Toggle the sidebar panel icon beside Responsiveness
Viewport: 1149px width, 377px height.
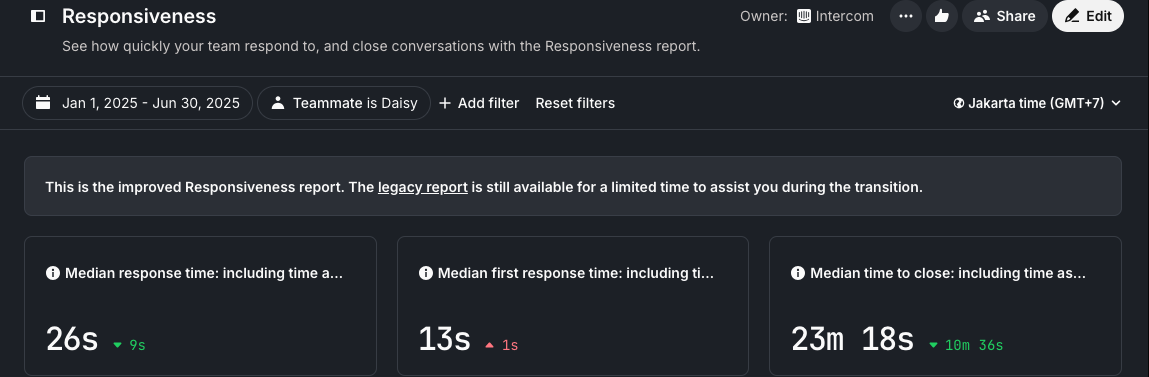[x=38, y=15]
